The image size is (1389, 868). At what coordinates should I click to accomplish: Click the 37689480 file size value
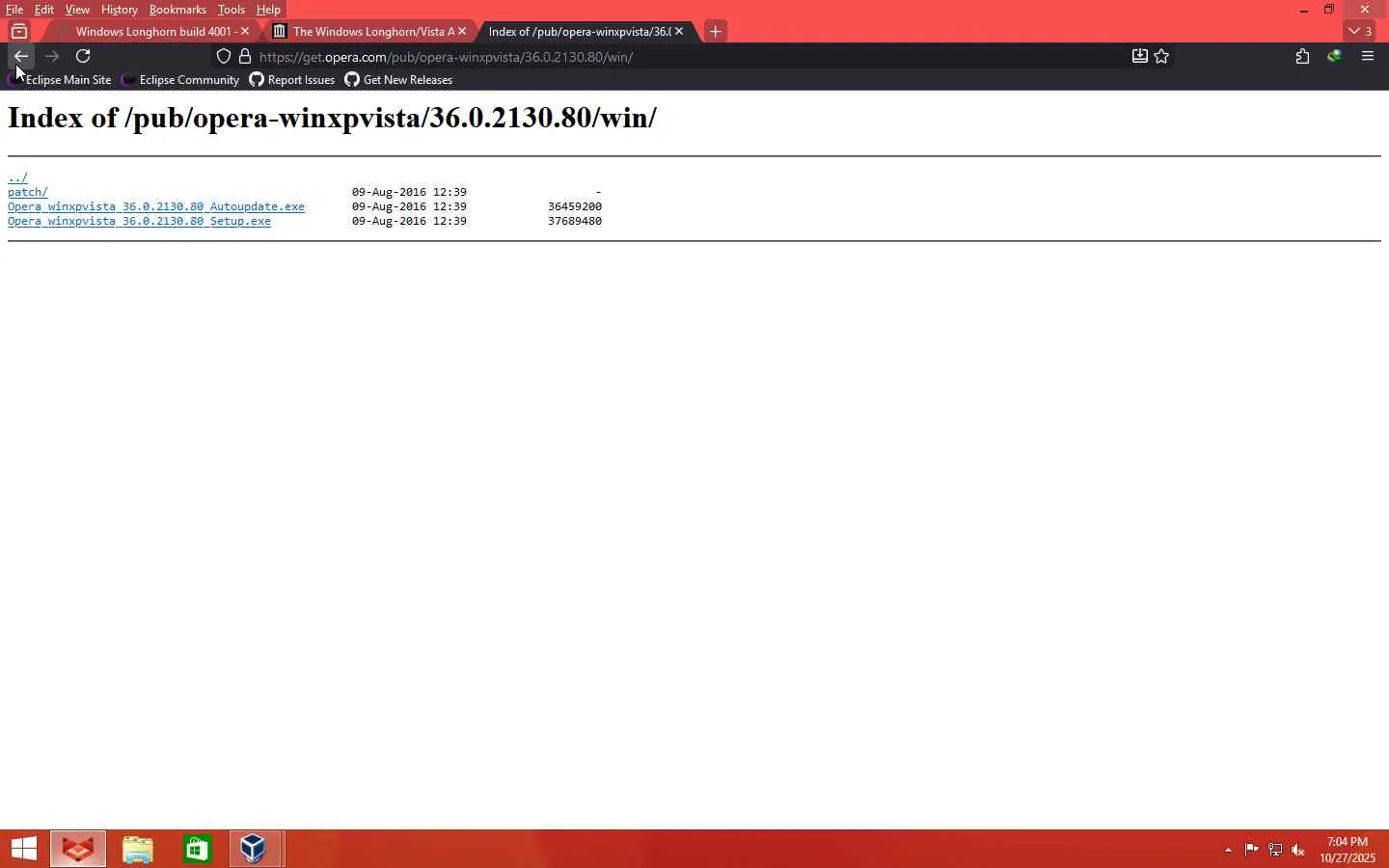[x=575, y=221]
